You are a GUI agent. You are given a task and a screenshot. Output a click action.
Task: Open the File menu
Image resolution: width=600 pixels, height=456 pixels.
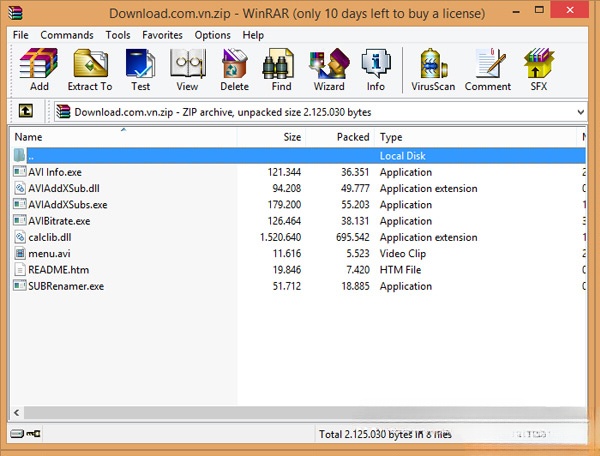pyautogui.click(x=21, y=35)
